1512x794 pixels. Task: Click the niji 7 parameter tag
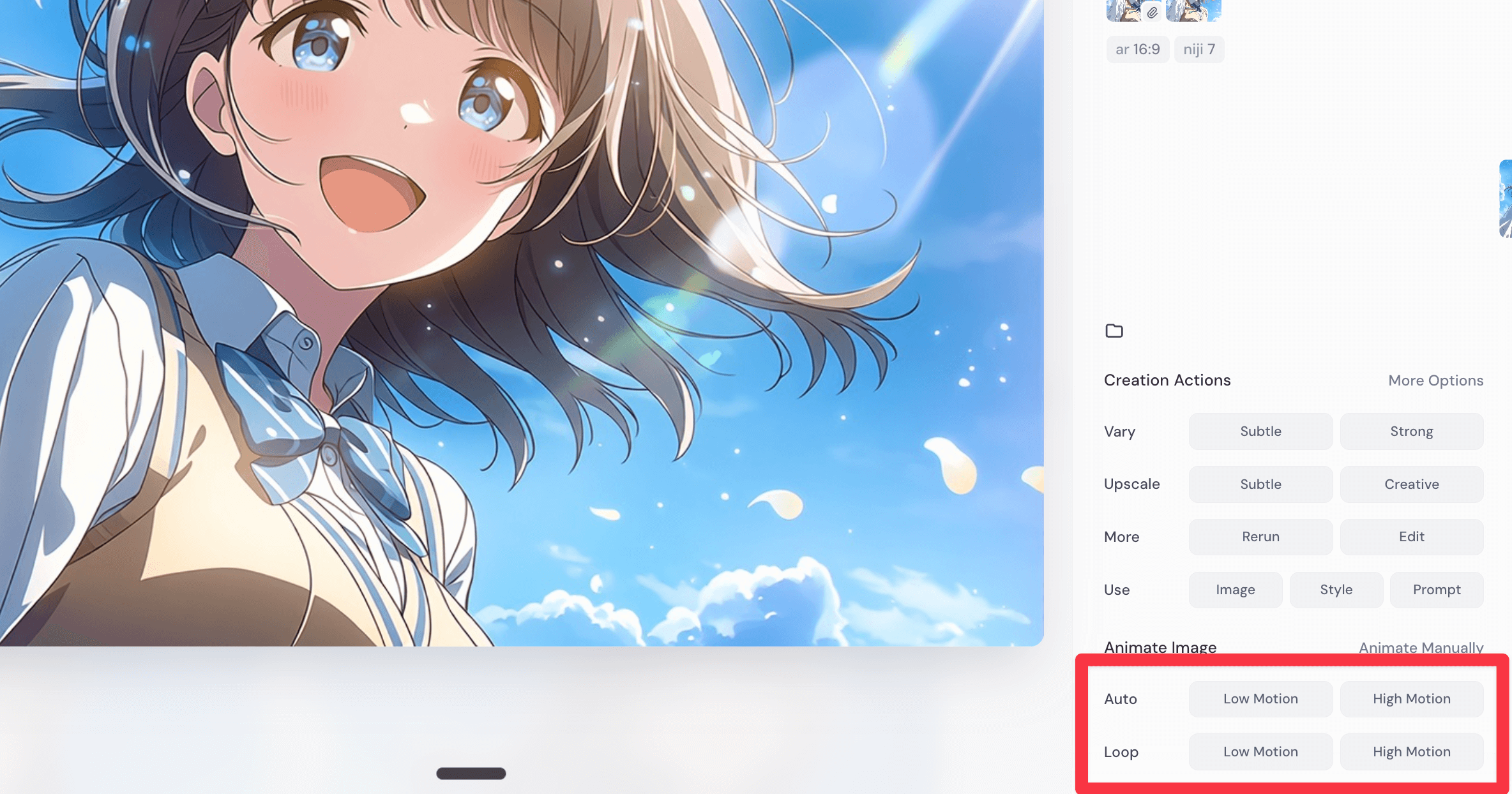tap(1198, 49)
